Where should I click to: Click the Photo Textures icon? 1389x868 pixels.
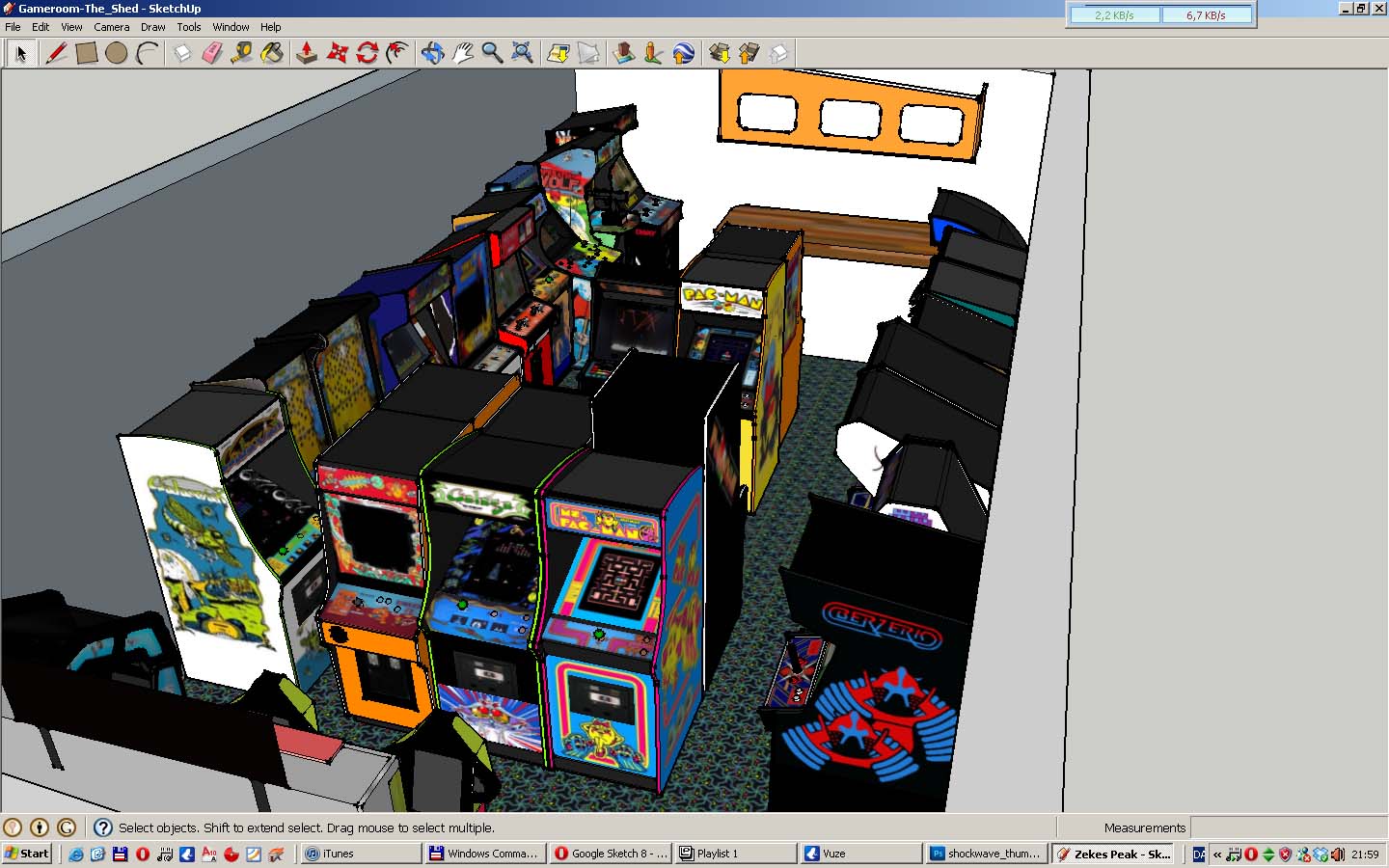653,53
